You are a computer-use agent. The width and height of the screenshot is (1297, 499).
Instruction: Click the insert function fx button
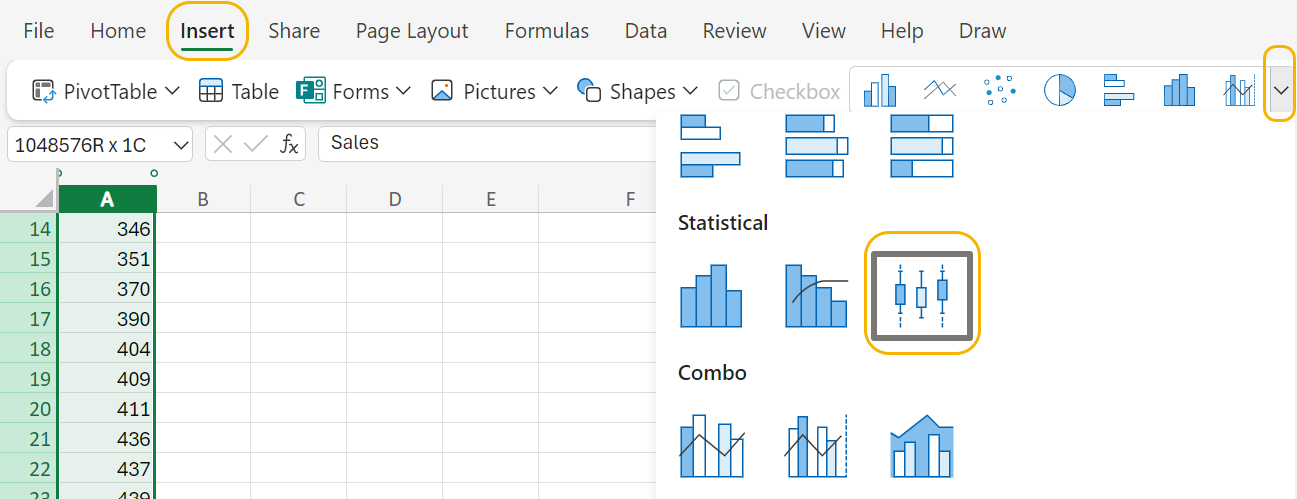(x=289, y=144)
